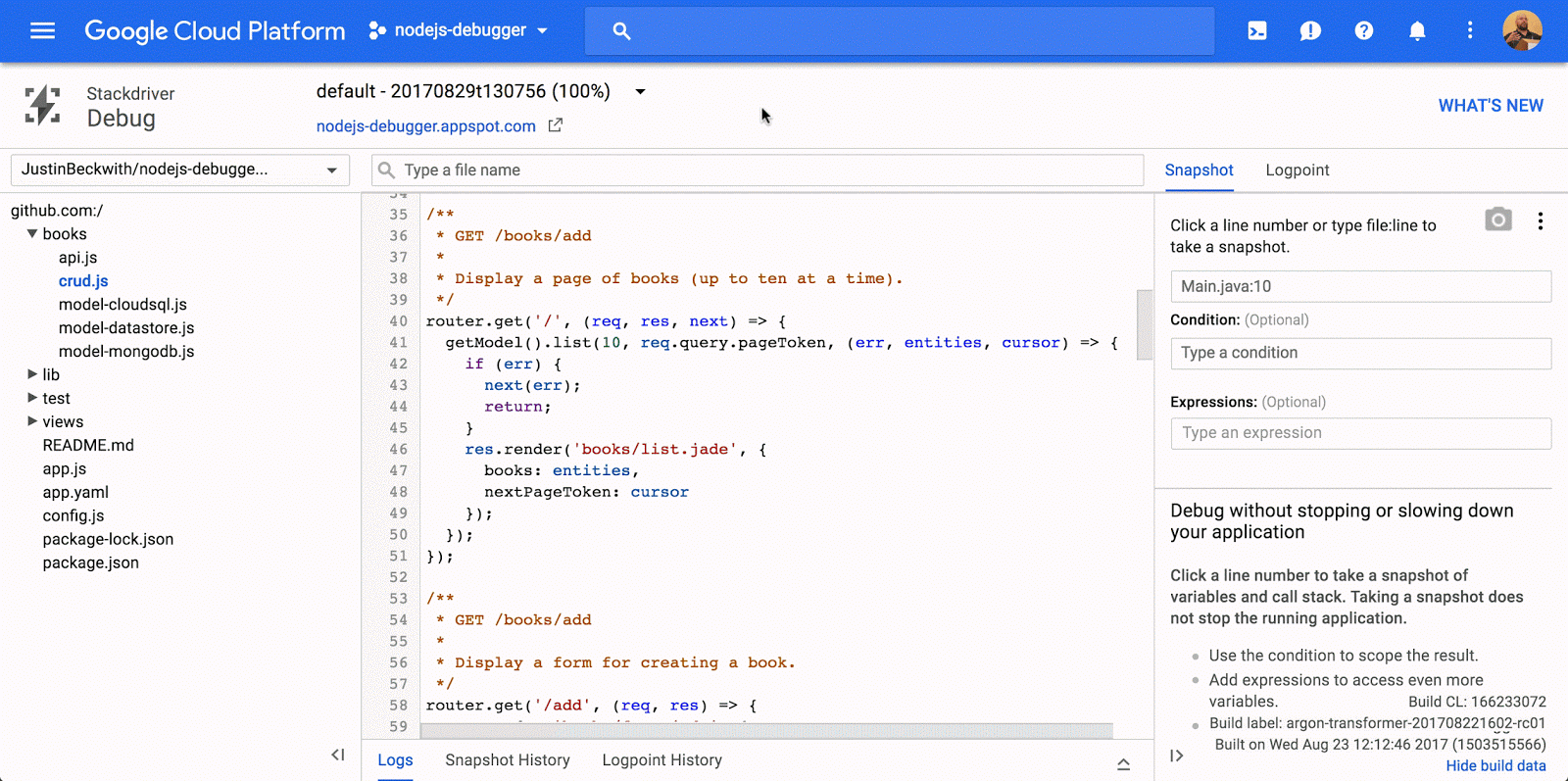Open app.js file
This screenshot has height=781, width=1568.
65,469
